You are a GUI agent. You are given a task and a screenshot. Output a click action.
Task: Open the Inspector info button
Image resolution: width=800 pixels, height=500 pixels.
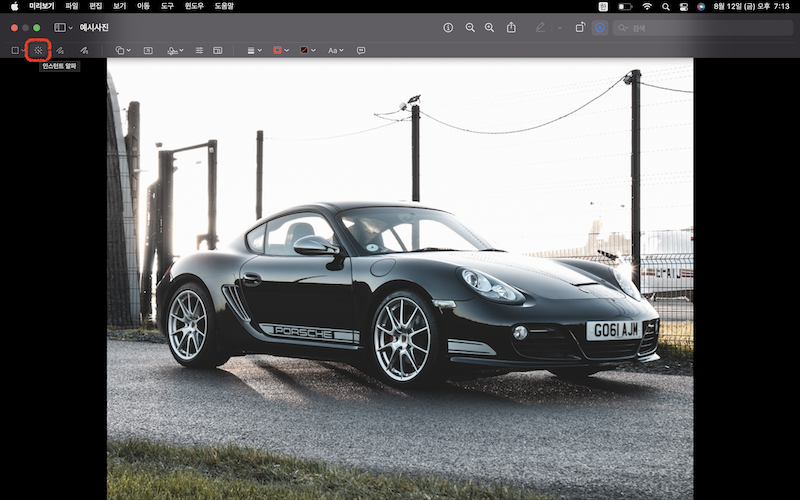448,28
